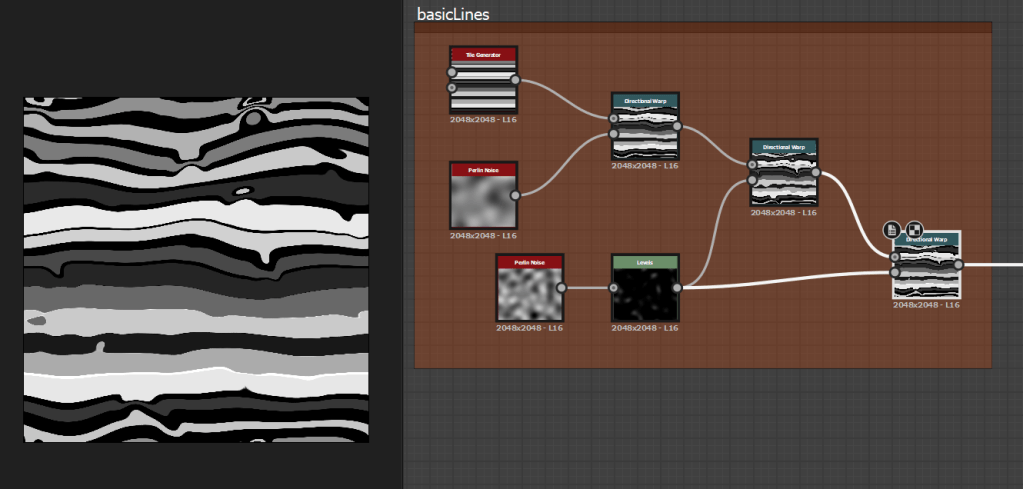
Task: Select the leftmost Directional Warp node
Action: pyautogui.click(x=645, y=128)
